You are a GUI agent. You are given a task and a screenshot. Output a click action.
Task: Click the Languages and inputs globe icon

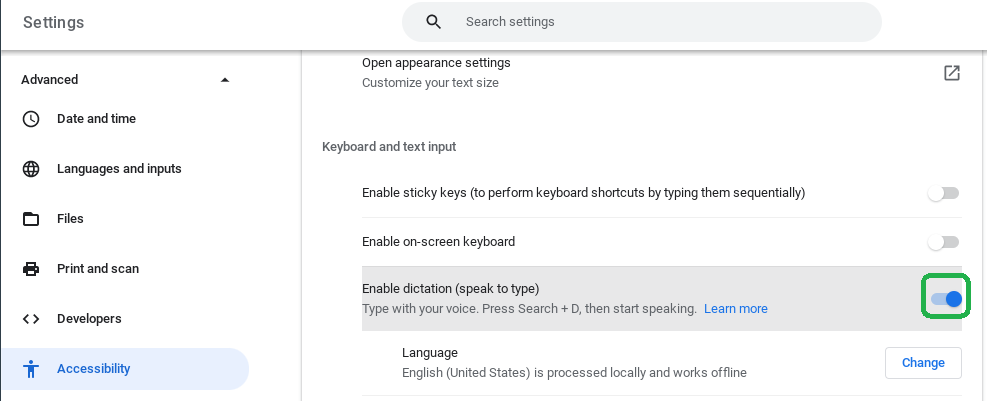coord(31,169)
